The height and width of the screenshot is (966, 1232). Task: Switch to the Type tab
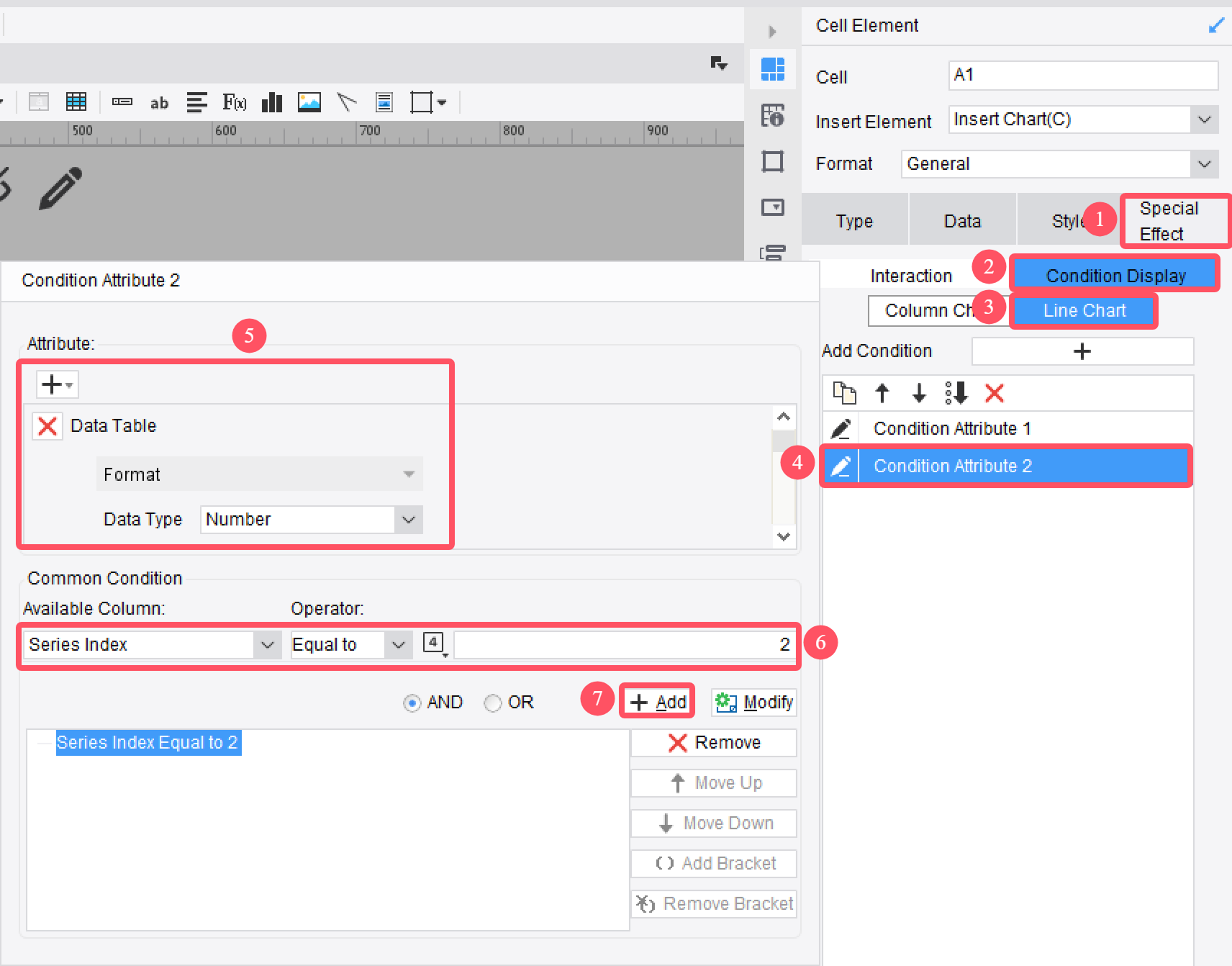854,221
